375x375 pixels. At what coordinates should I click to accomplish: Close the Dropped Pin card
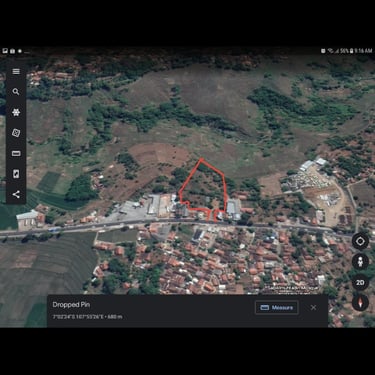click(x=313, y=308)
